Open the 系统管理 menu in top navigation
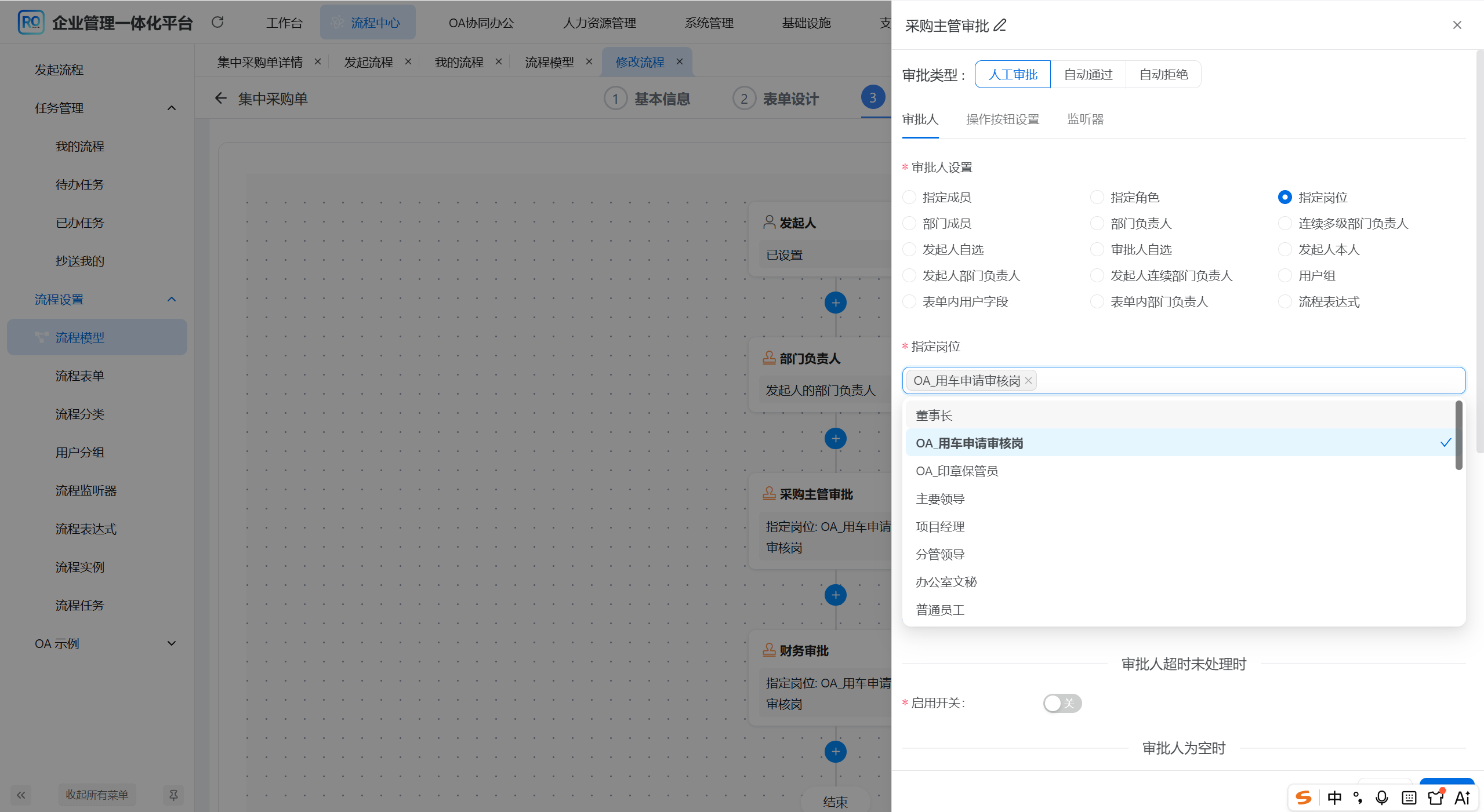The width and height of the screenshot is (1484, 812). click(708, 23)
